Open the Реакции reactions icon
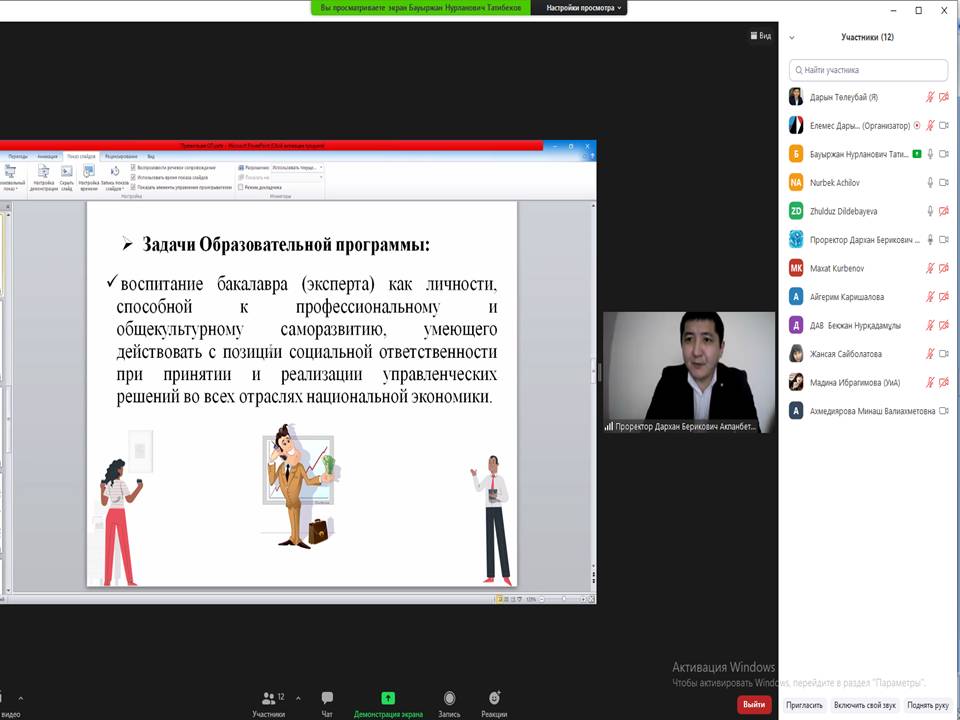The image size is (960, 720). [494, 698]
